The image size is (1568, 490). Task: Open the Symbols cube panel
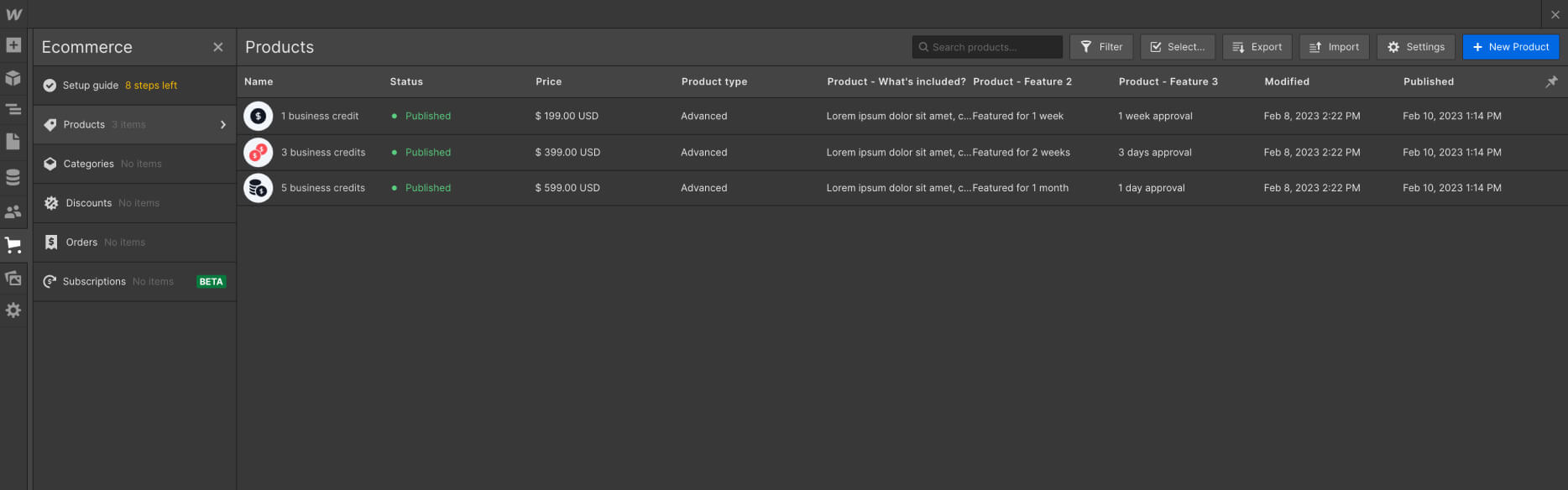pyautogui.click(x=13, y=78)
